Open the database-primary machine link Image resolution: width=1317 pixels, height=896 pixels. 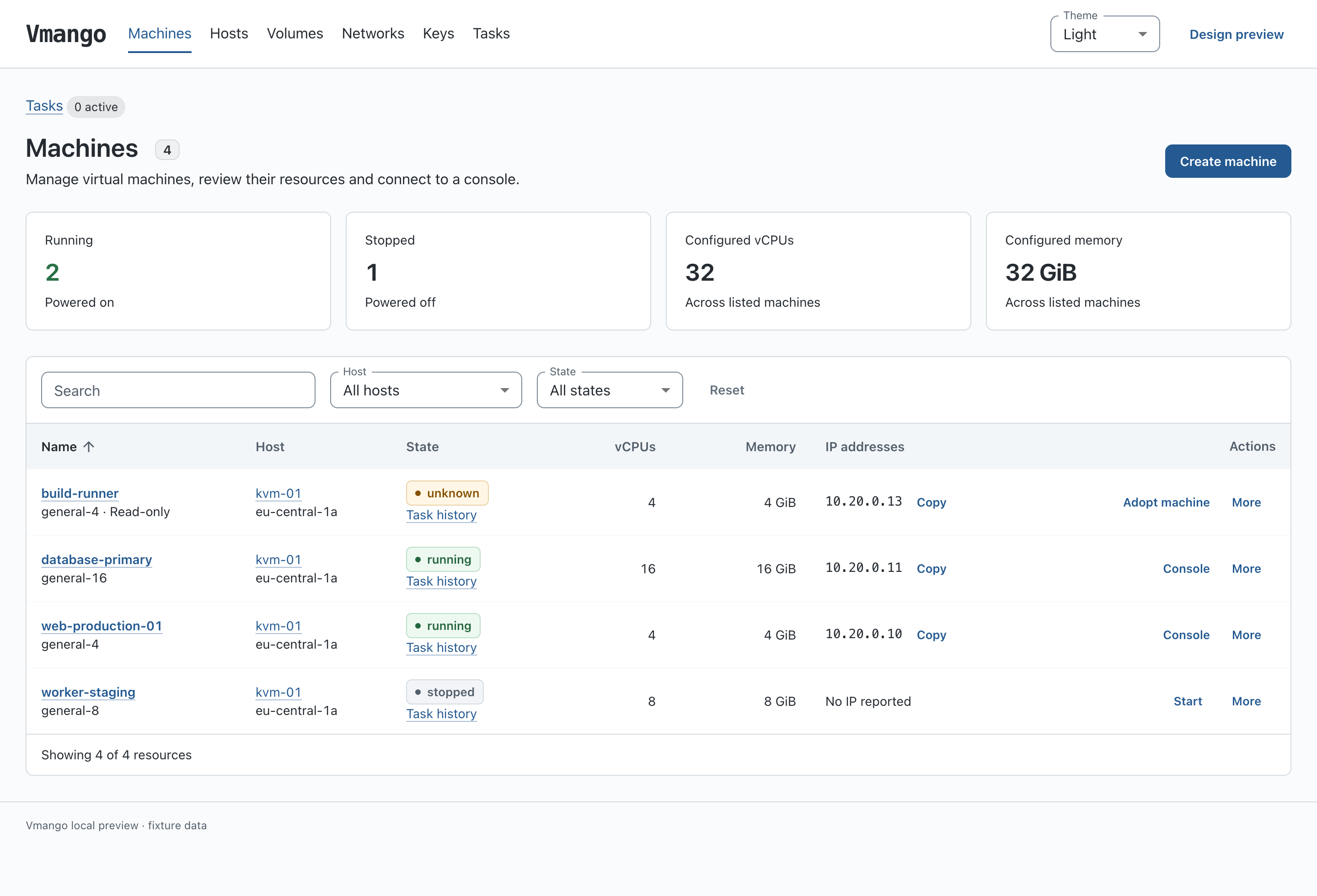click(x=96, y=560)
